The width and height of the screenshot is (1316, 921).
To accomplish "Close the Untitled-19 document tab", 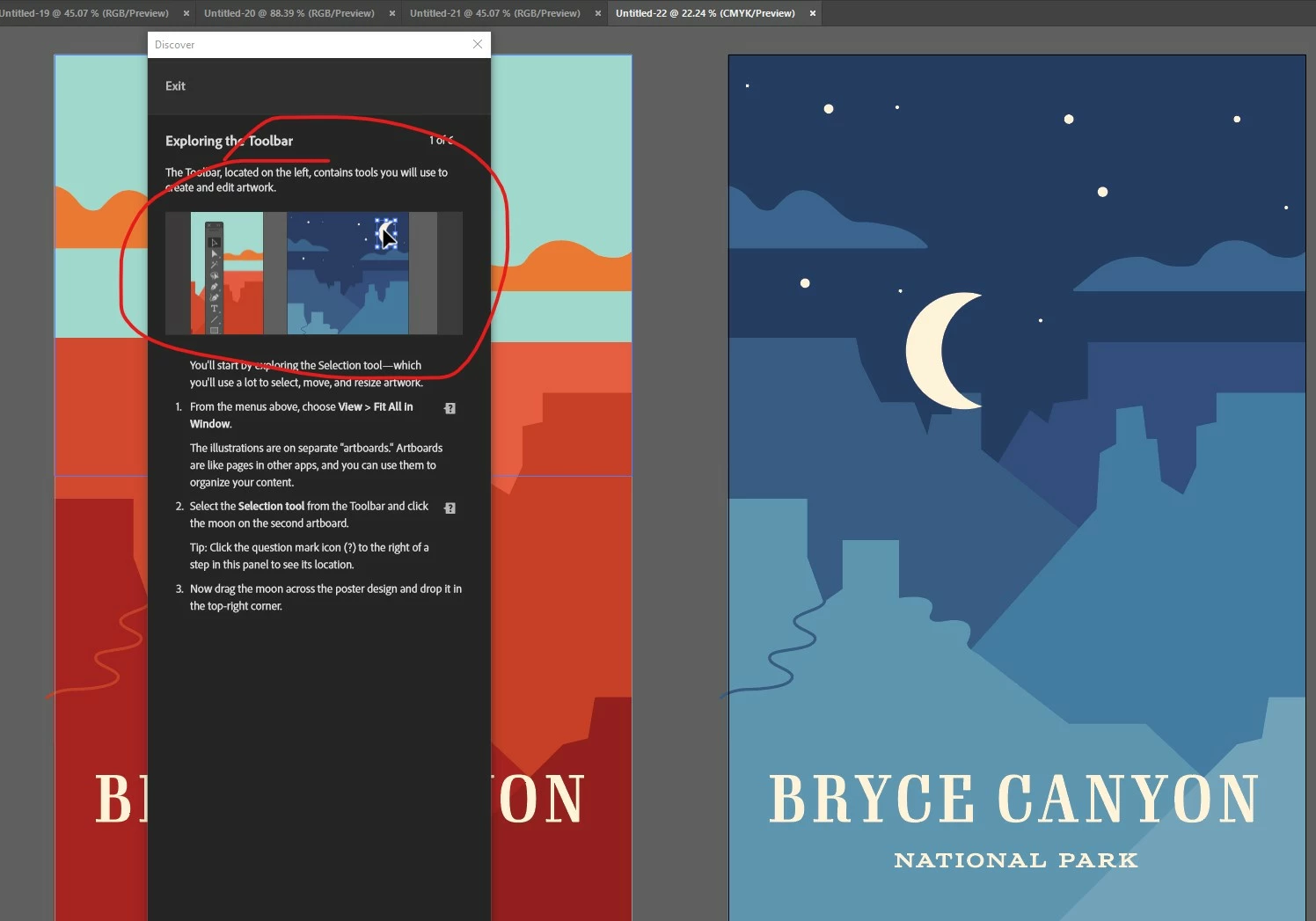I will pyautogui.click(x=186, y=13).
